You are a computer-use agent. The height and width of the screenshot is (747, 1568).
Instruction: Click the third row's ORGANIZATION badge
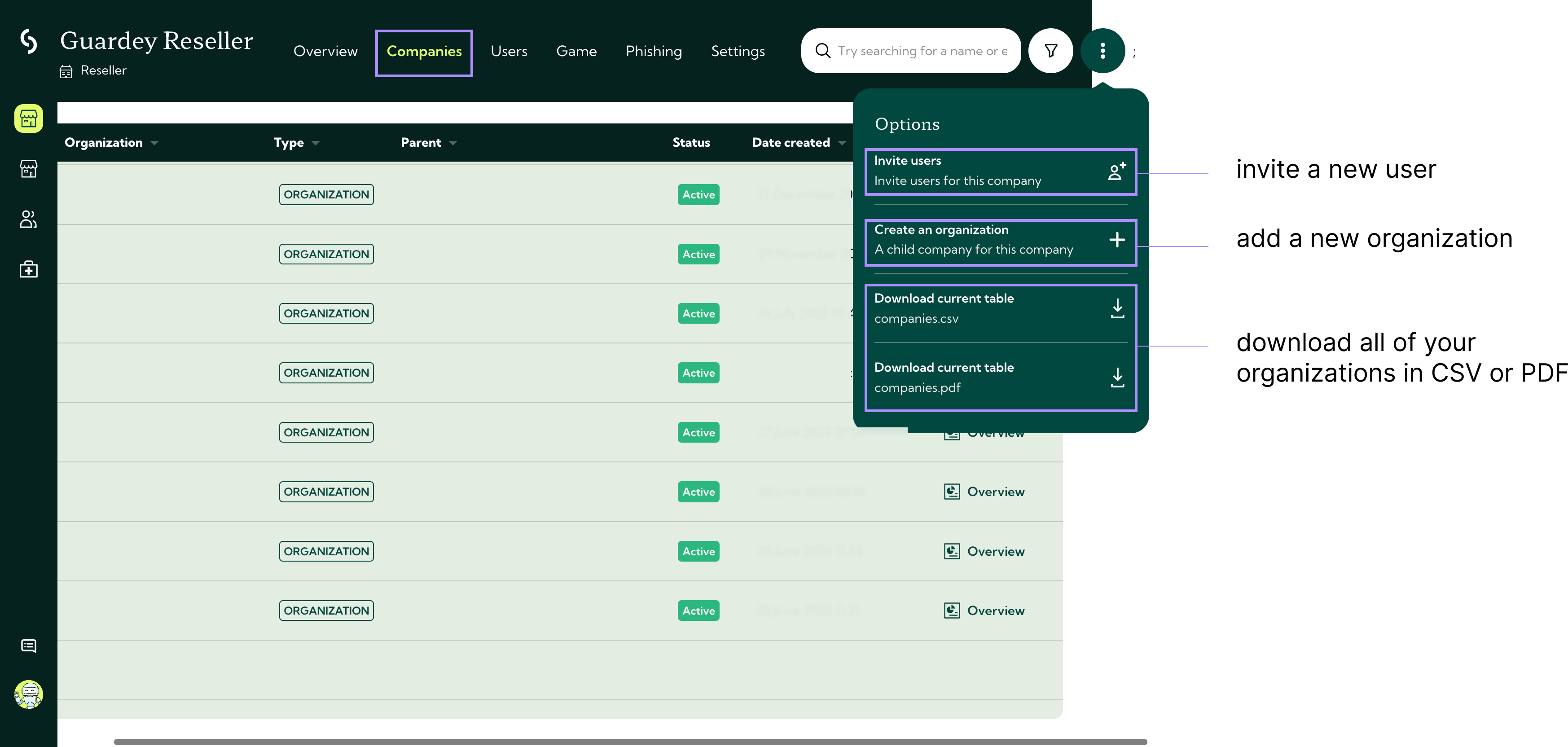click(326, 313)
